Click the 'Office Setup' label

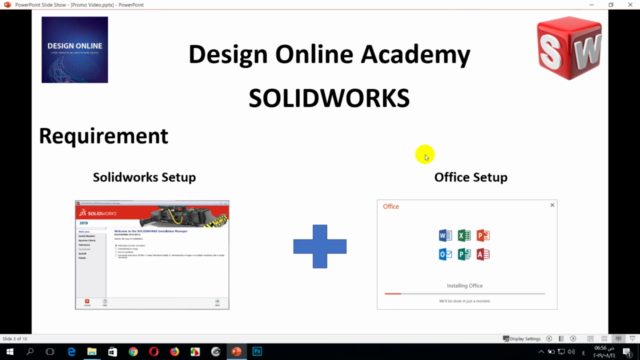coord(471,178)
